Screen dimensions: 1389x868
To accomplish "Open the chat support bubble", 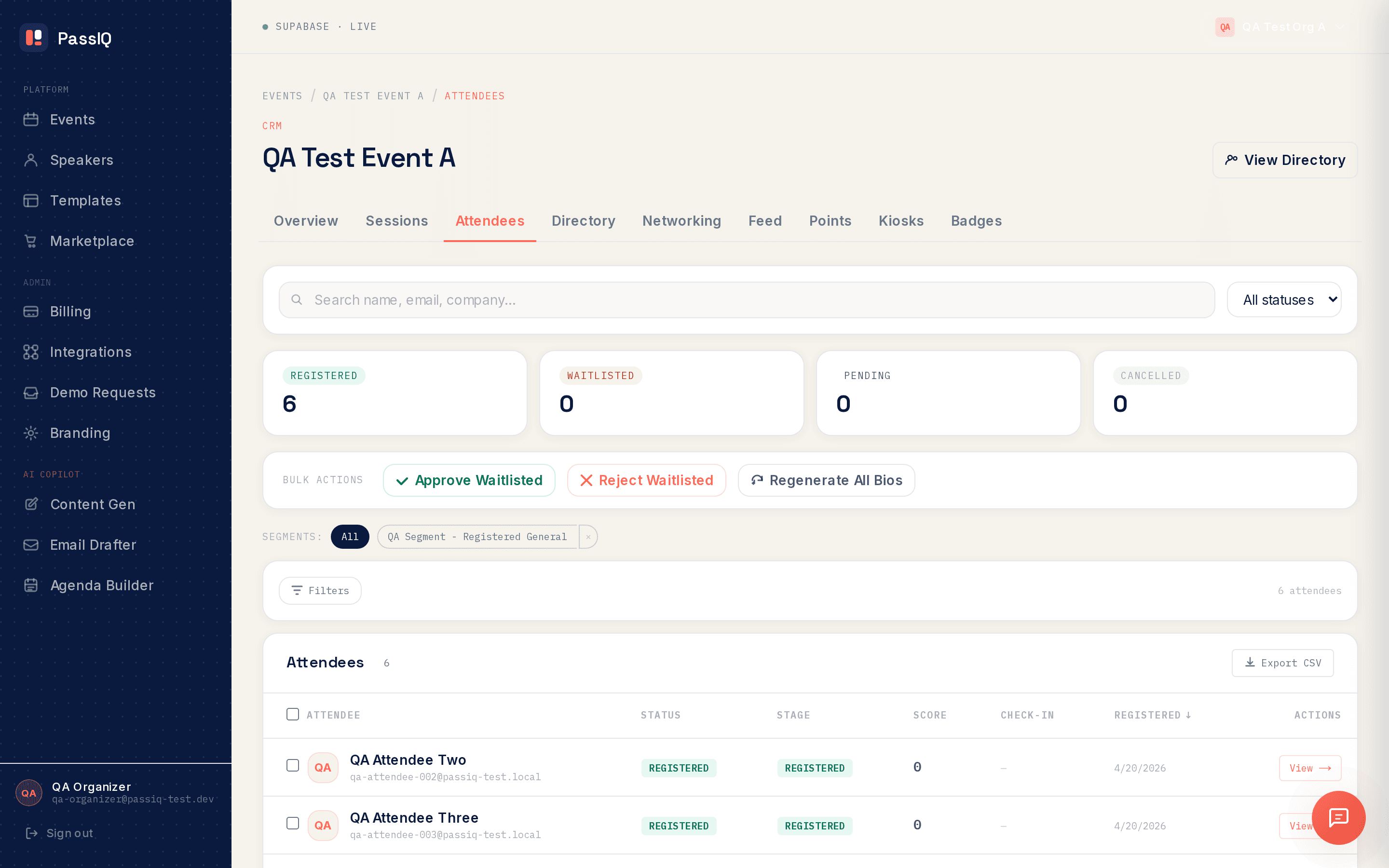I will click(1338, 817).
